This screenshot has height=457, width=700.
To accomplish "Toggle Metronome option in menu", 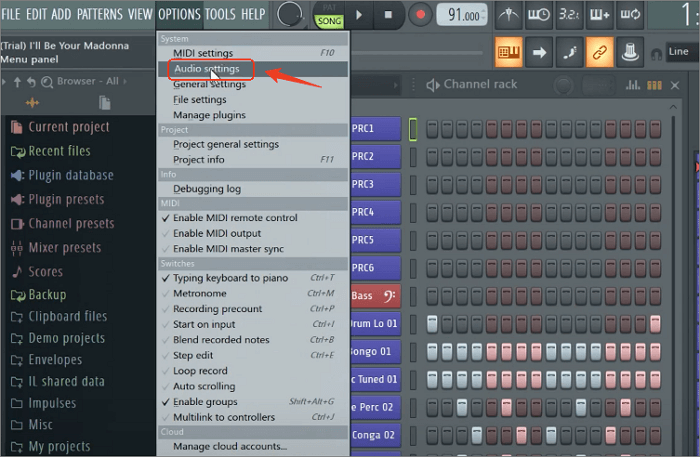I will tap(253, 294).
